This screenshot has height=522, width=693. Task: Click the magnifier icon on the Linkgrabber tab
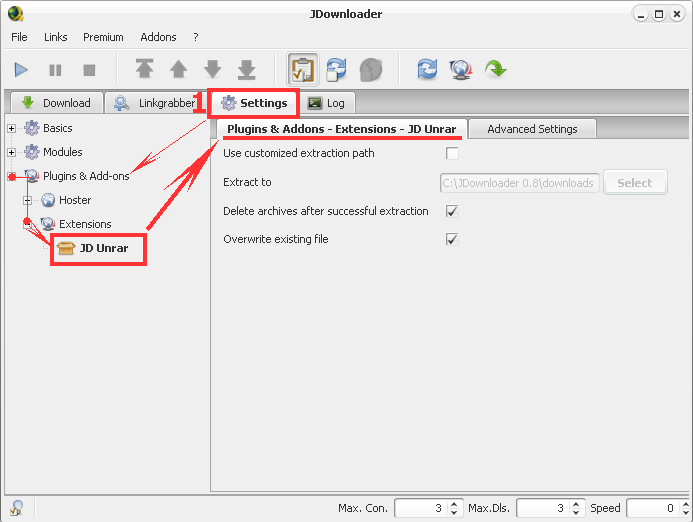pyautogui.click(x=122, y=103)
